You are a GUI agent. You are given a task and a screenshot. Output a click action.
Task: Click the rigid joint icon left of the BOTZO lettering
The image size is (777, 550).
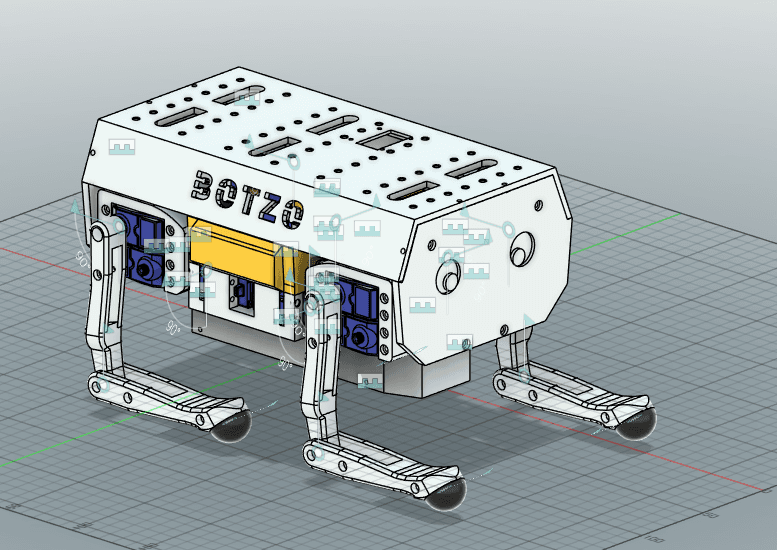(122, 147)
